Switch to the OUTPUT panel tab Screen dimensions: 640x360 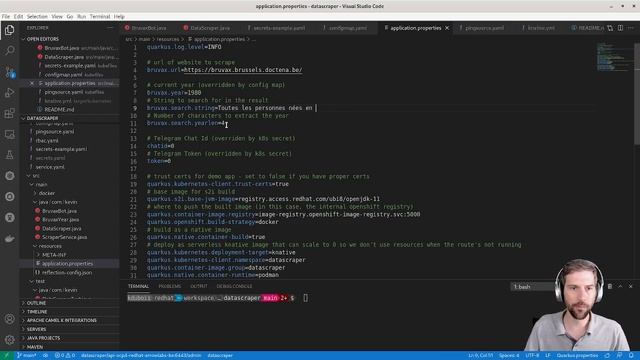(x=199, y=287)
